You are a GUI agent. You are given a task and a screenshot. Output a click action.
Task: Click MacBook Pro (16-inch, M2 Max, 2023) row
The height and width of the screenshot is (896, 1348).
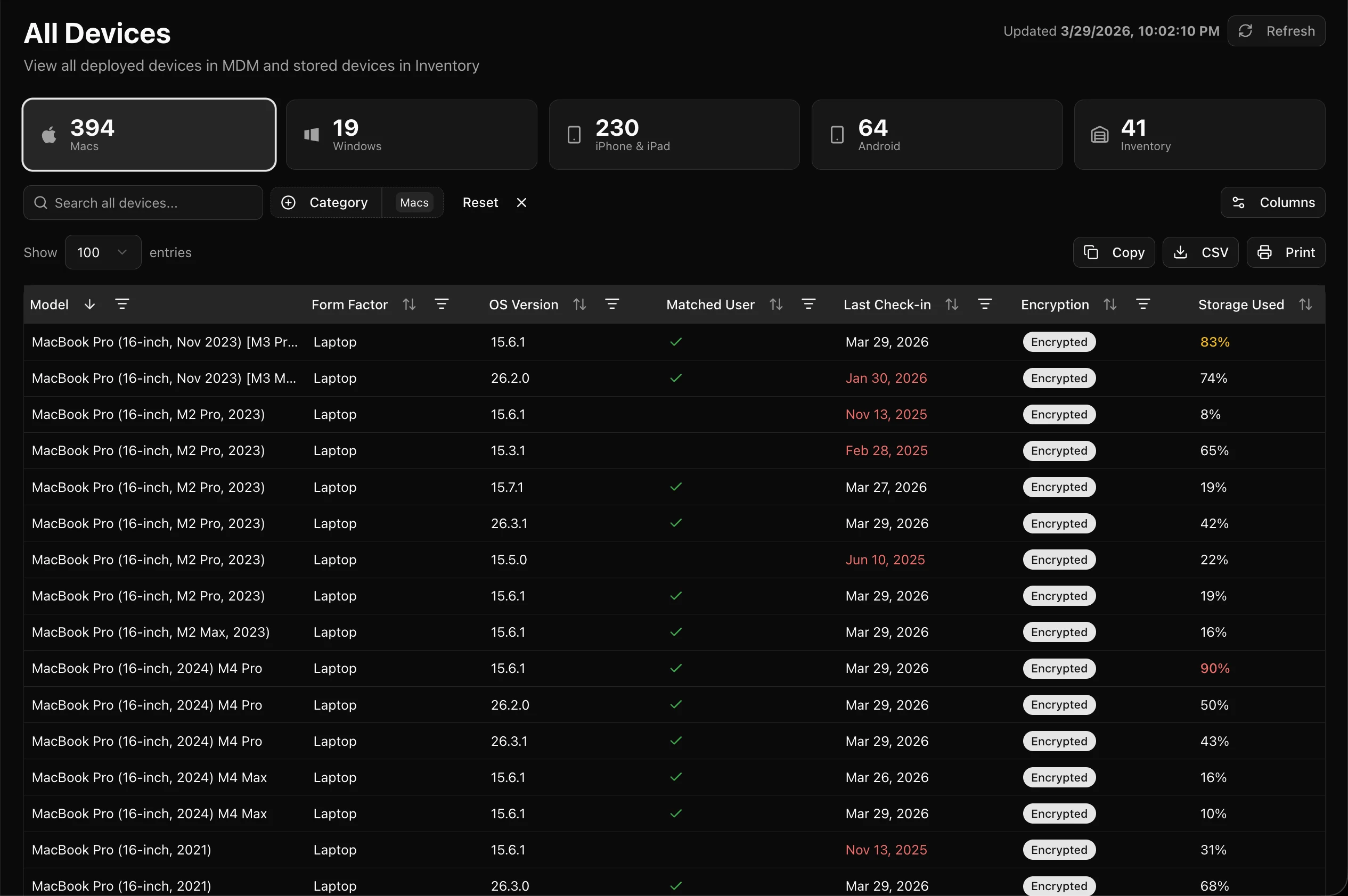pyautogui.click(x=675, y=632)
